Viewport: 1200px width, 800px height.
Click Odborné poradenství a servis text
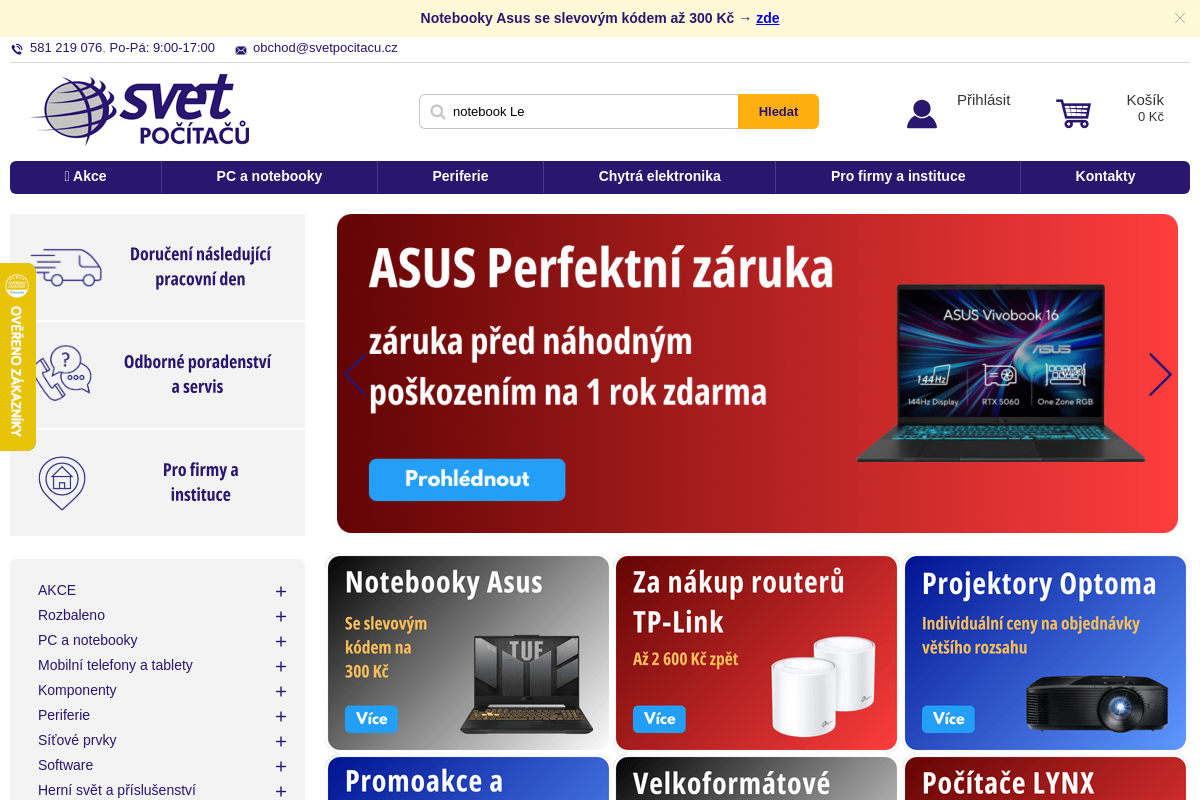coord(197,374)
